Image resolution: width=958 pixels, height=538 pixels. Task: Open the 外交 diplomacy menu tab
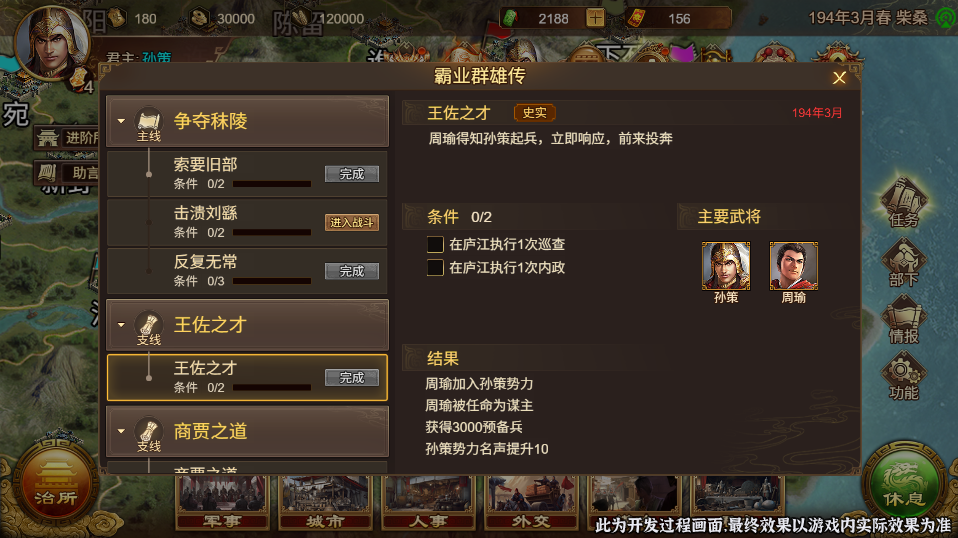point(531,502)
